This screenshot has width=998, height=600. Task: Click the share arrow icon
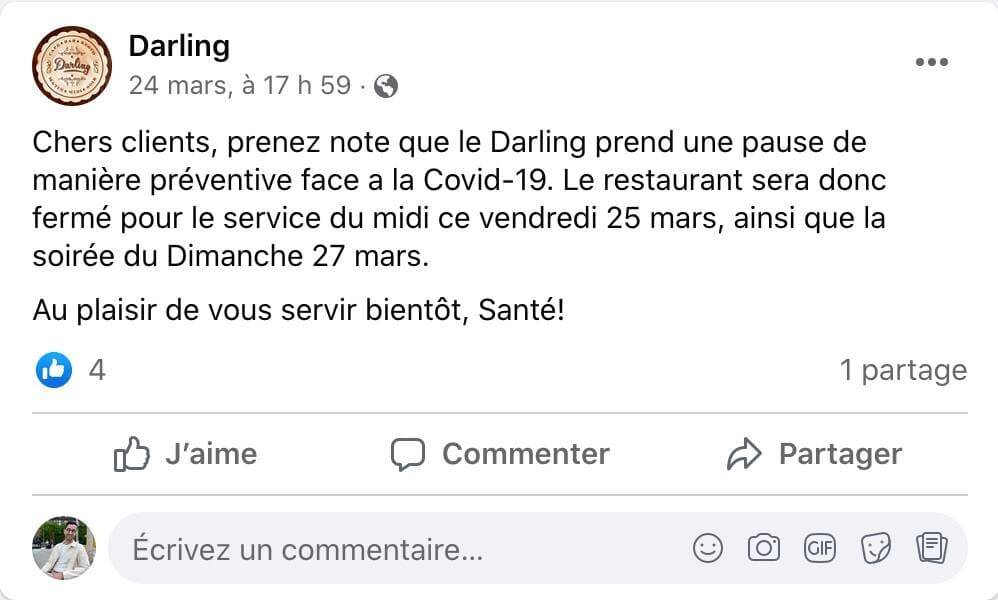point(744,455)
